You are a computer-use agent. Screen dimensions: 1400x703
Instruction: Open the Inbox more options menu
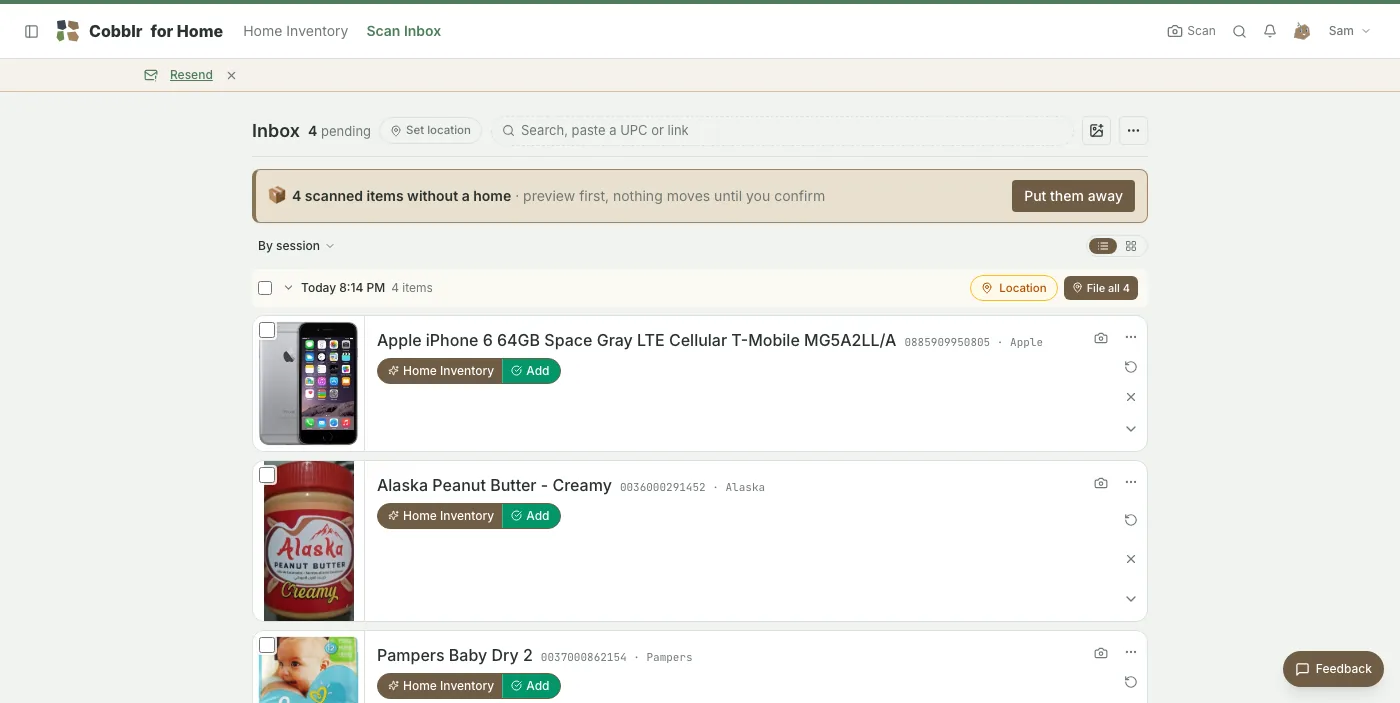click(1133, 130)
